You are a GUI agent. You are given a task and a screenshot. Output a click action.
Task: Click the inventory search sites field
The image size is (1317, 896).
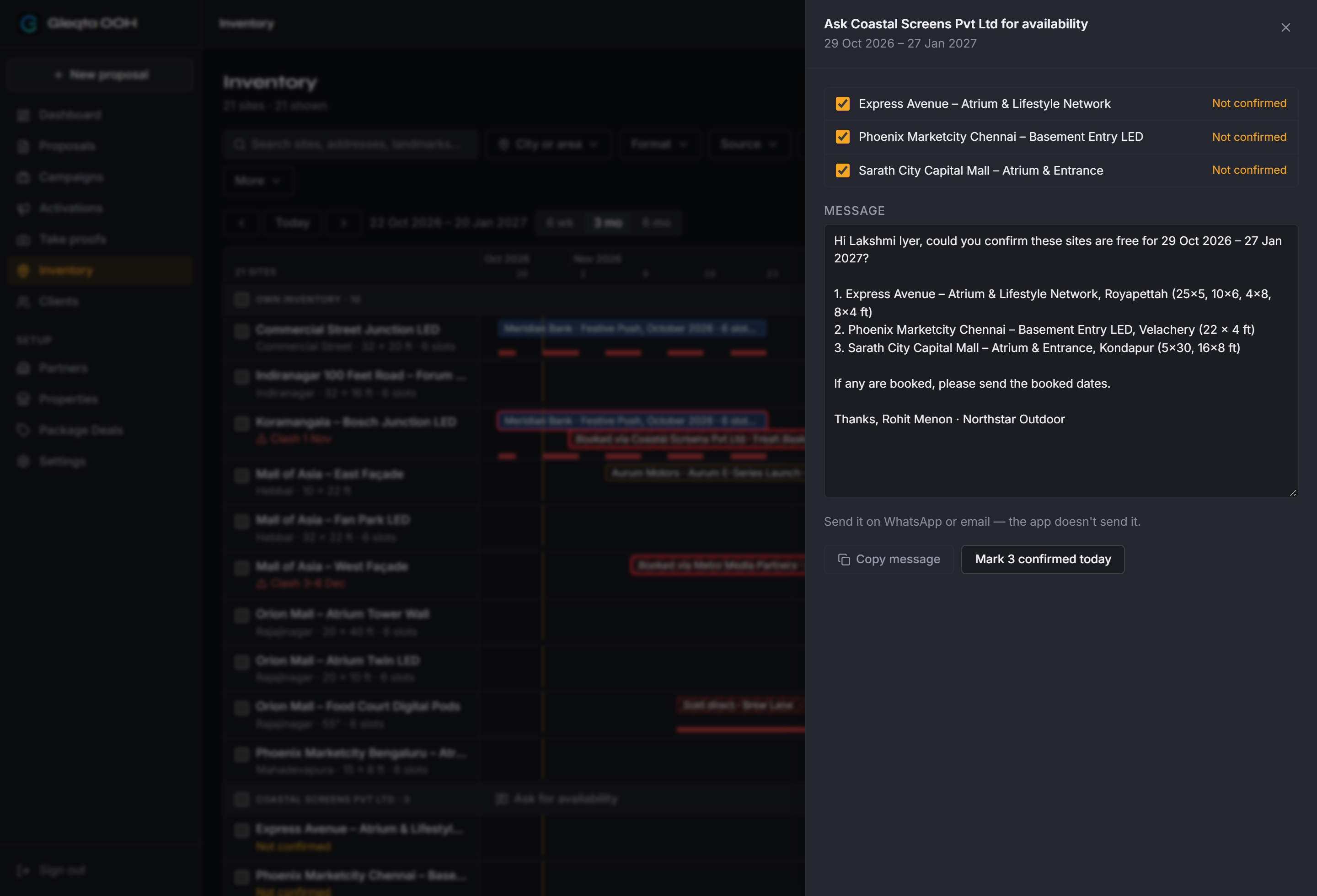point(351,144)
